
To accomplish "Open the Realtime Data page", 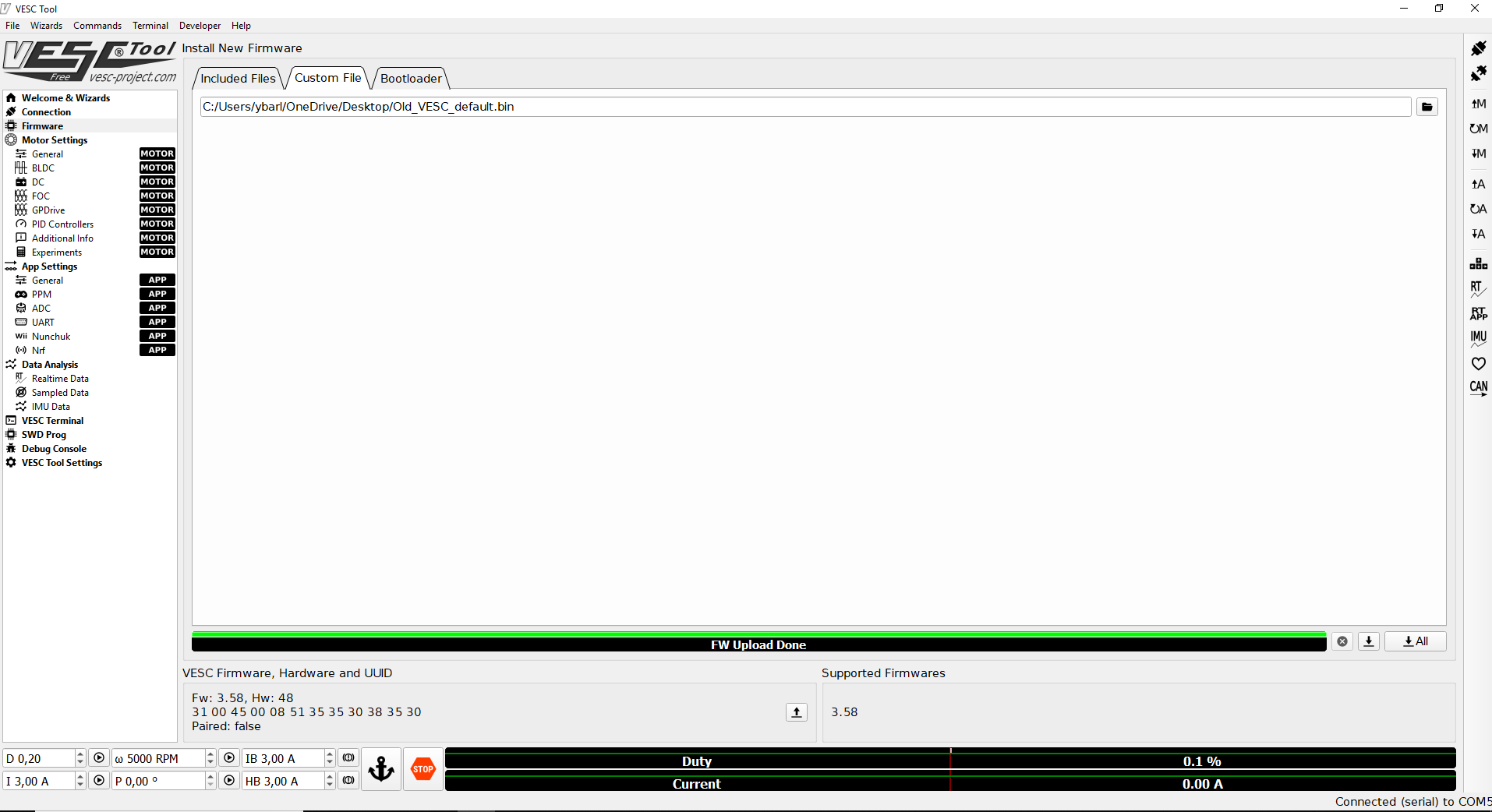I will coord(90,379).
